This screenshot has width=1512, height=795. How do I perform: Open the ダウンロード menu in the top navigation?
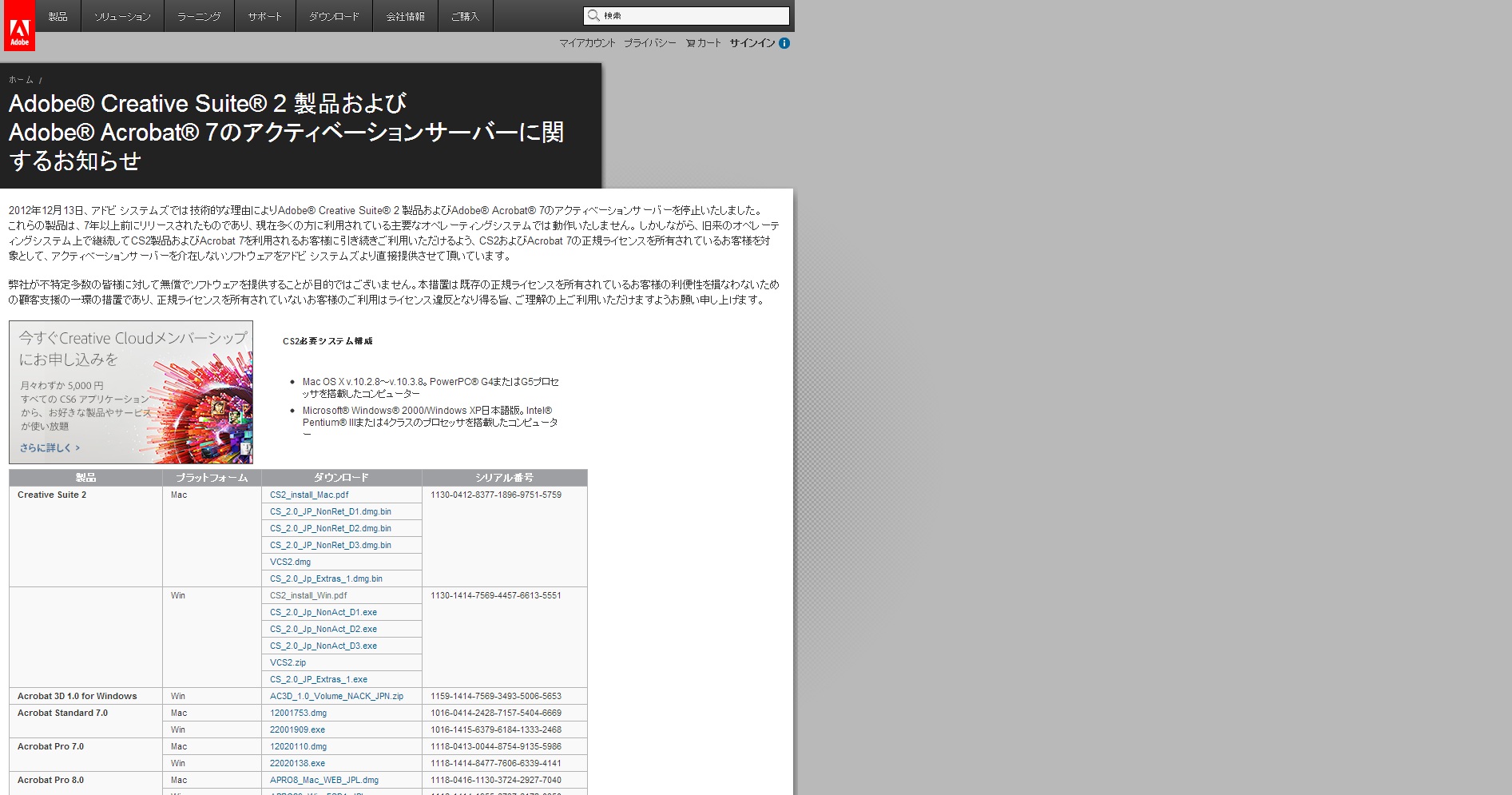[334, 16]
